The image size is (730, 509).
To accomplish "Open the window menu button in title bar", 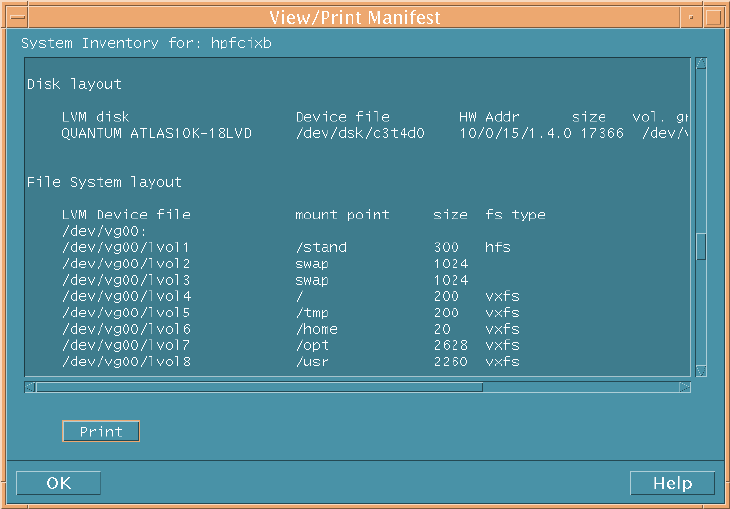I will click(x=18, y=17).
